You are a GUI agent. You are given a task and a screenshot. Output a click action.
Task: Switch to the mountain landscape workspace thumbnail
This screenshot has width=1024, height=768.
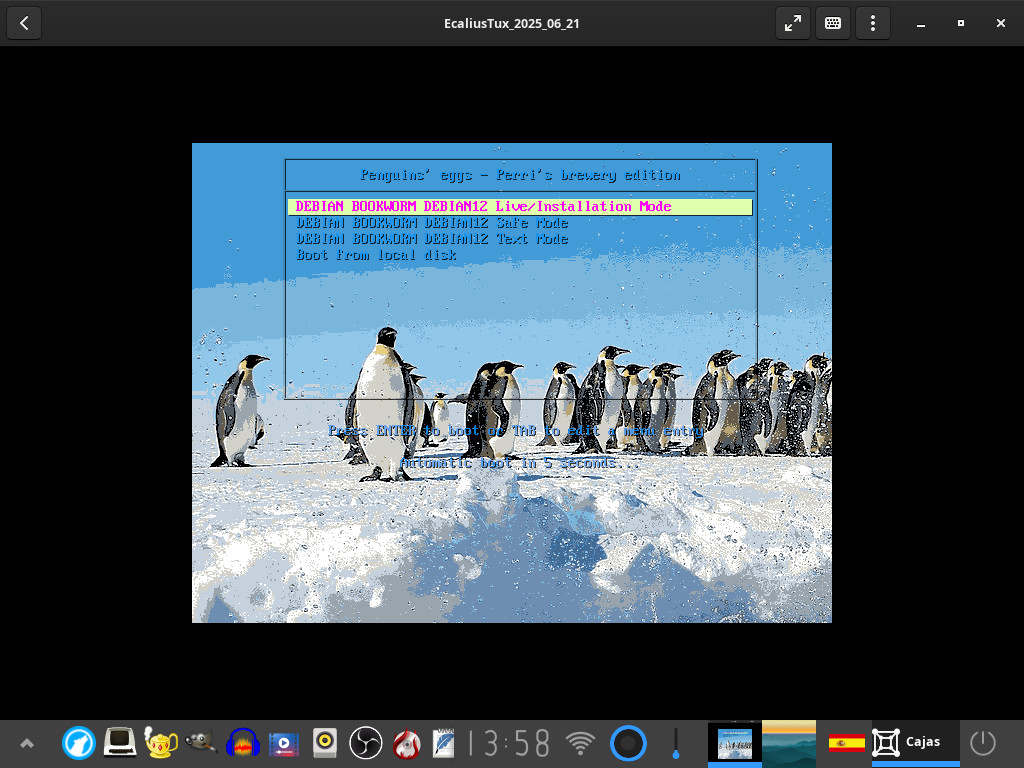tap(789, 744)
